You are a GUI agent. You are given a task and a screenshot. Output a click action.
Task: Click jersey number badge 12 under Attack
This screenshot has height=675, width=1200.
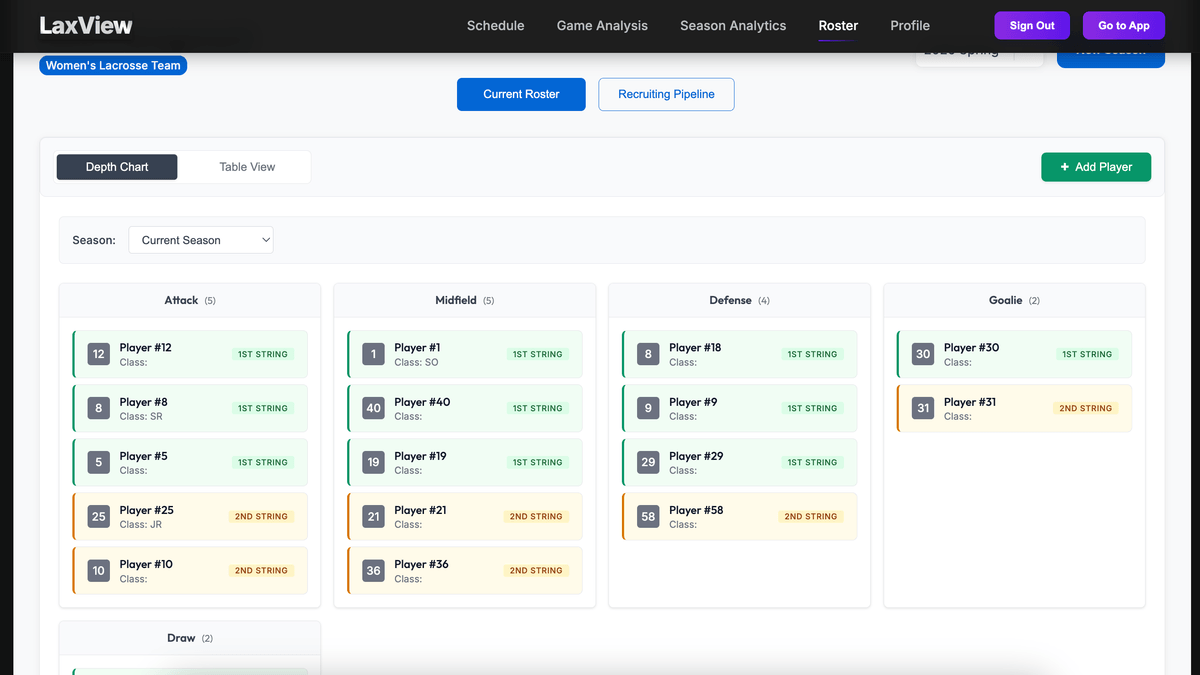pos(97,353)
